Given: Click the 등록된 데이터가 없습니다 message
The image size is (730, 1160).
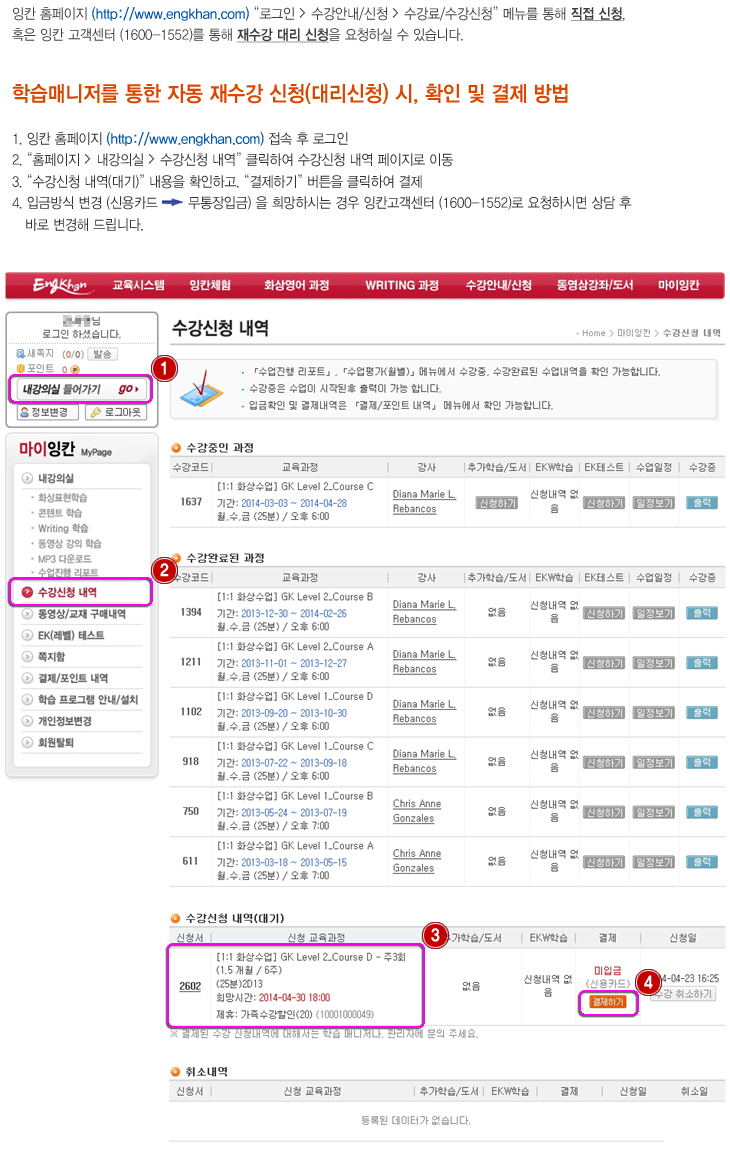Looking at the screenshot, I should click(416, 1121).
